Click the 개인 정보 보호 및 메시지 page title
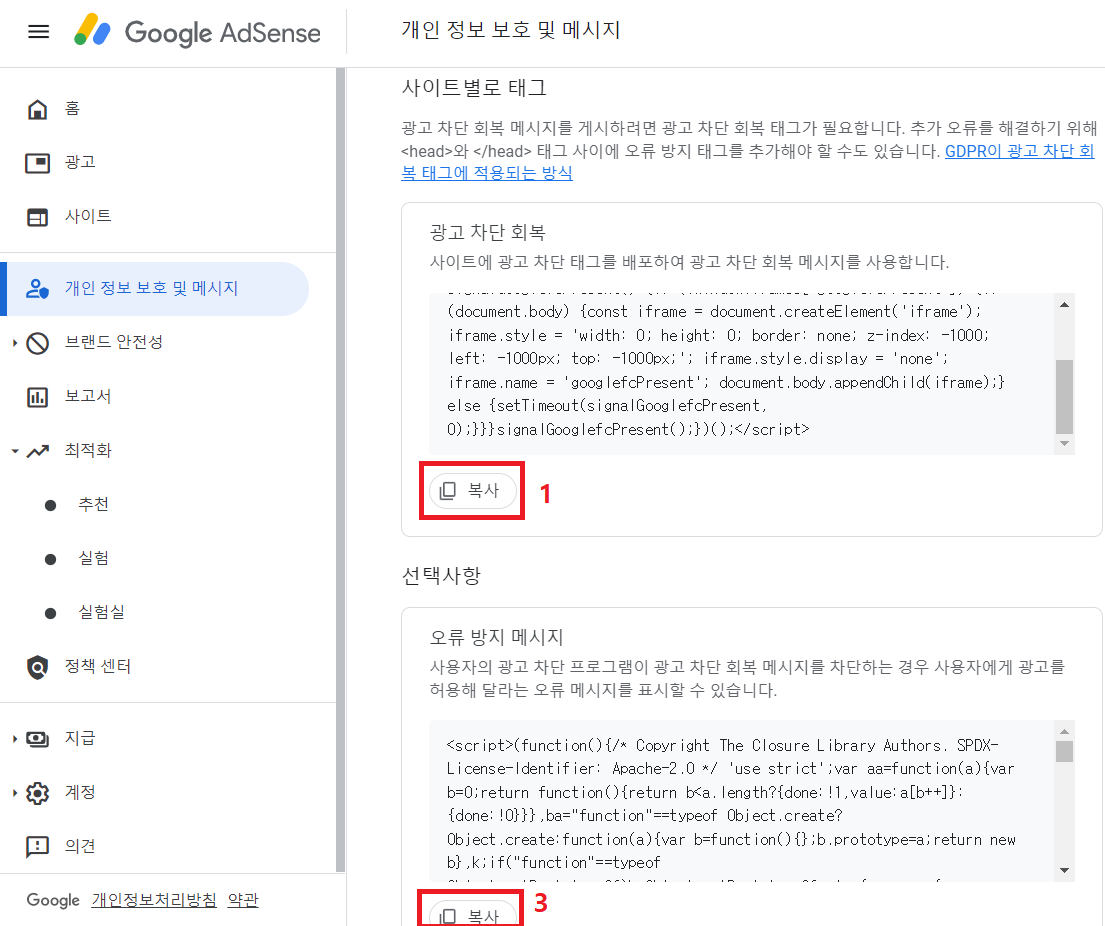Image resolution: width=1105 pixels, height=926 pixels. click(x=510, y=30)
